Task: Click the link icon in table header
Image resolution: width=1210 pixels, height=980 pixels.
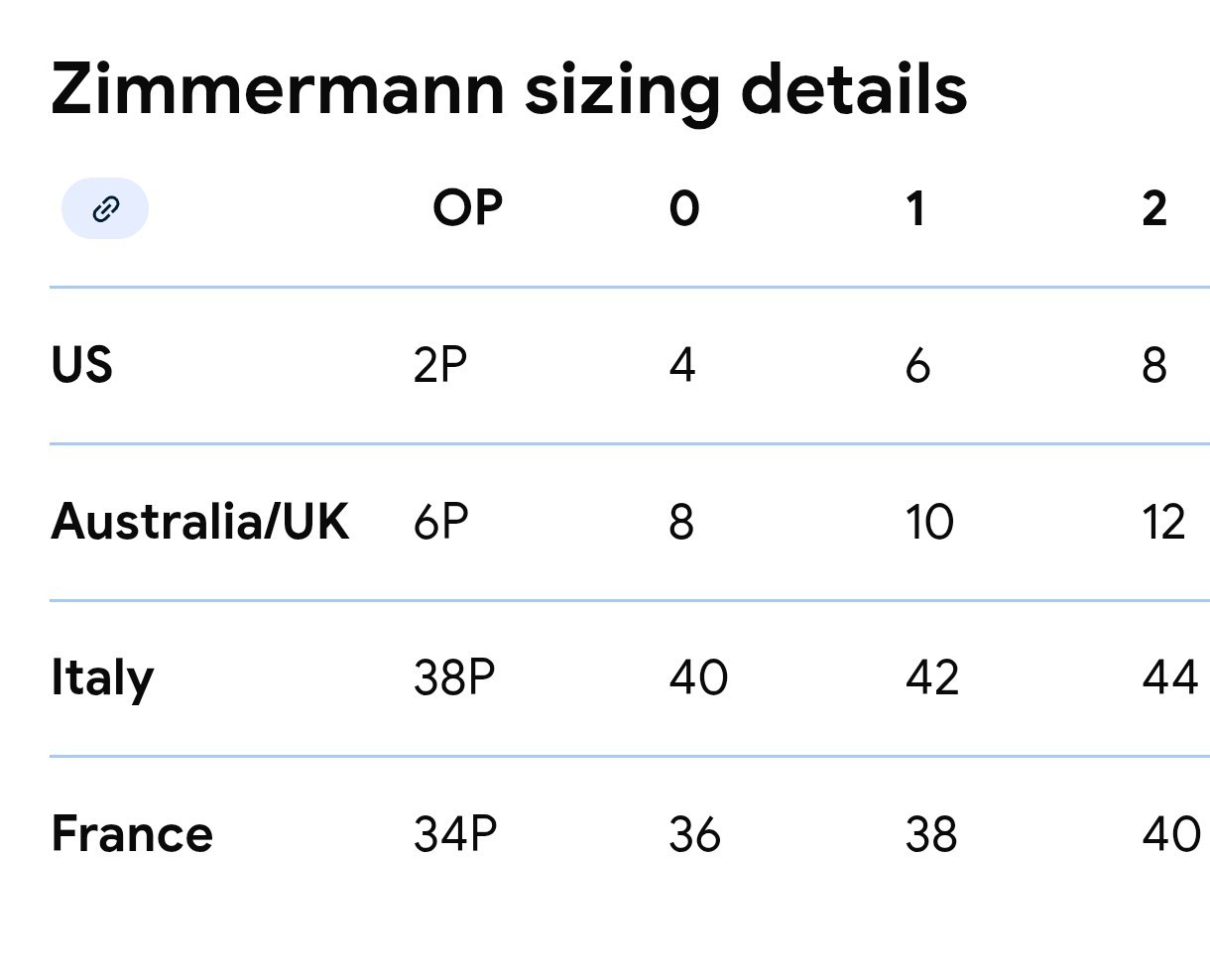Action: pyautogui.click(x=103, y=207)
